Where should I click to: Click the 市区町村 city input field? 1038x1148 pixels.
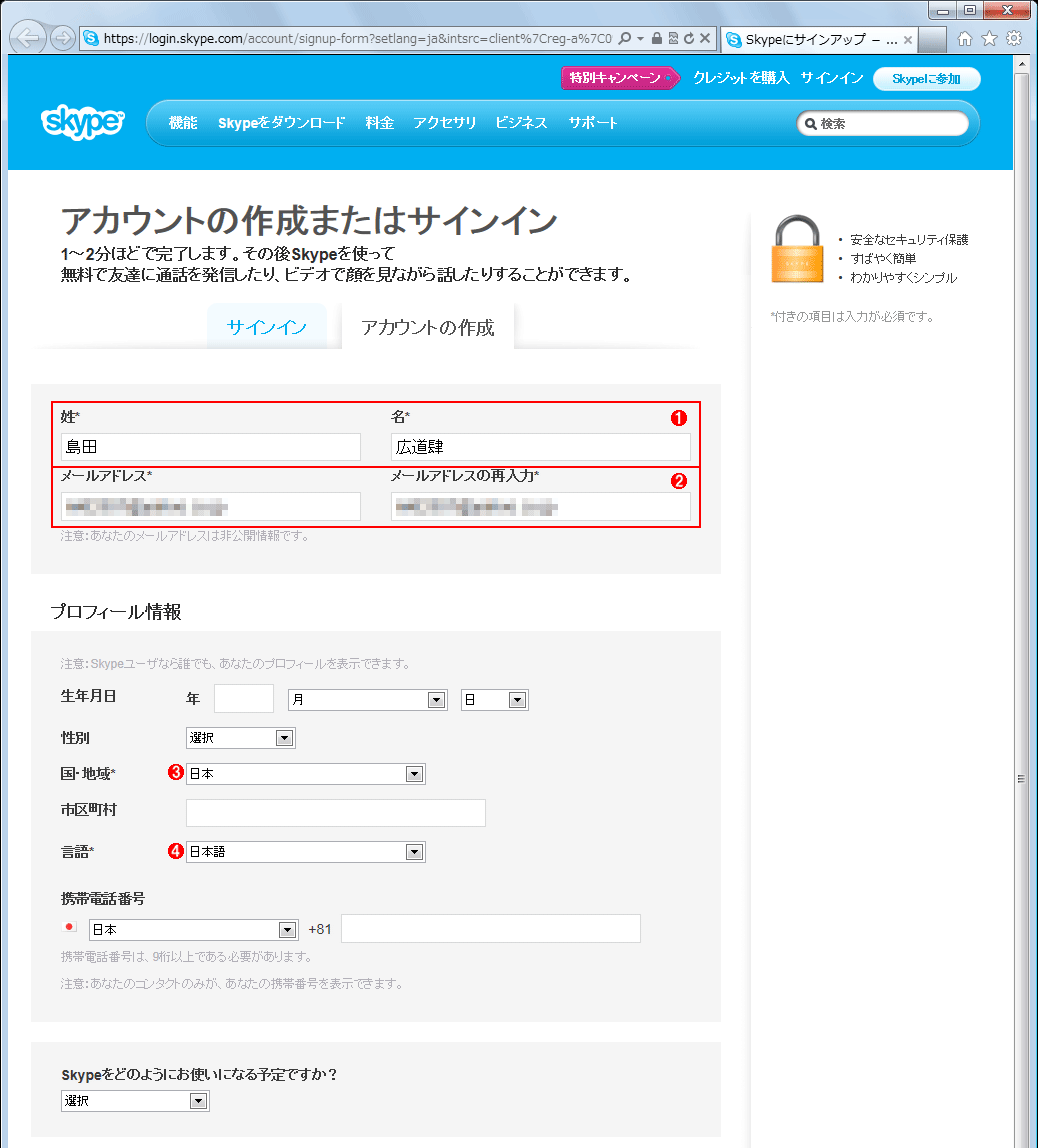click(336, 813)
